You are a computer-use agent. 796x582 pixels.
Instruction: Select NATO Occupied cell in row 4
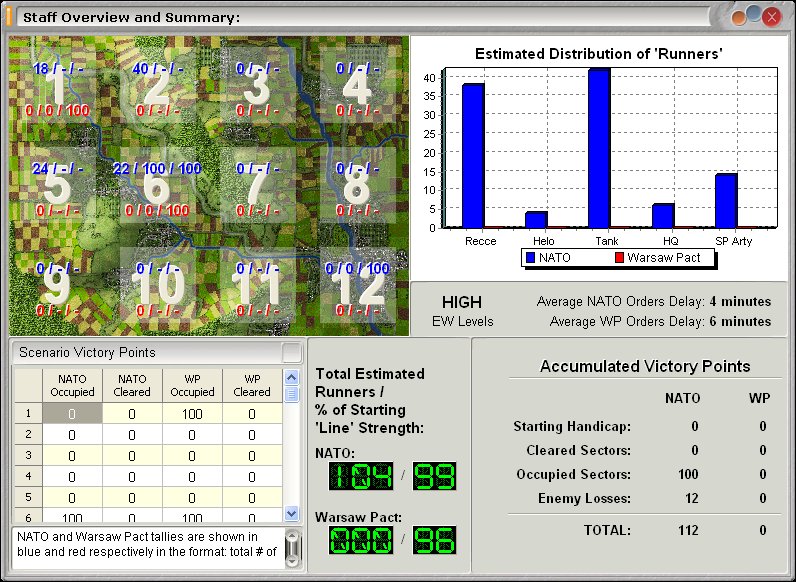coord(72,477)
